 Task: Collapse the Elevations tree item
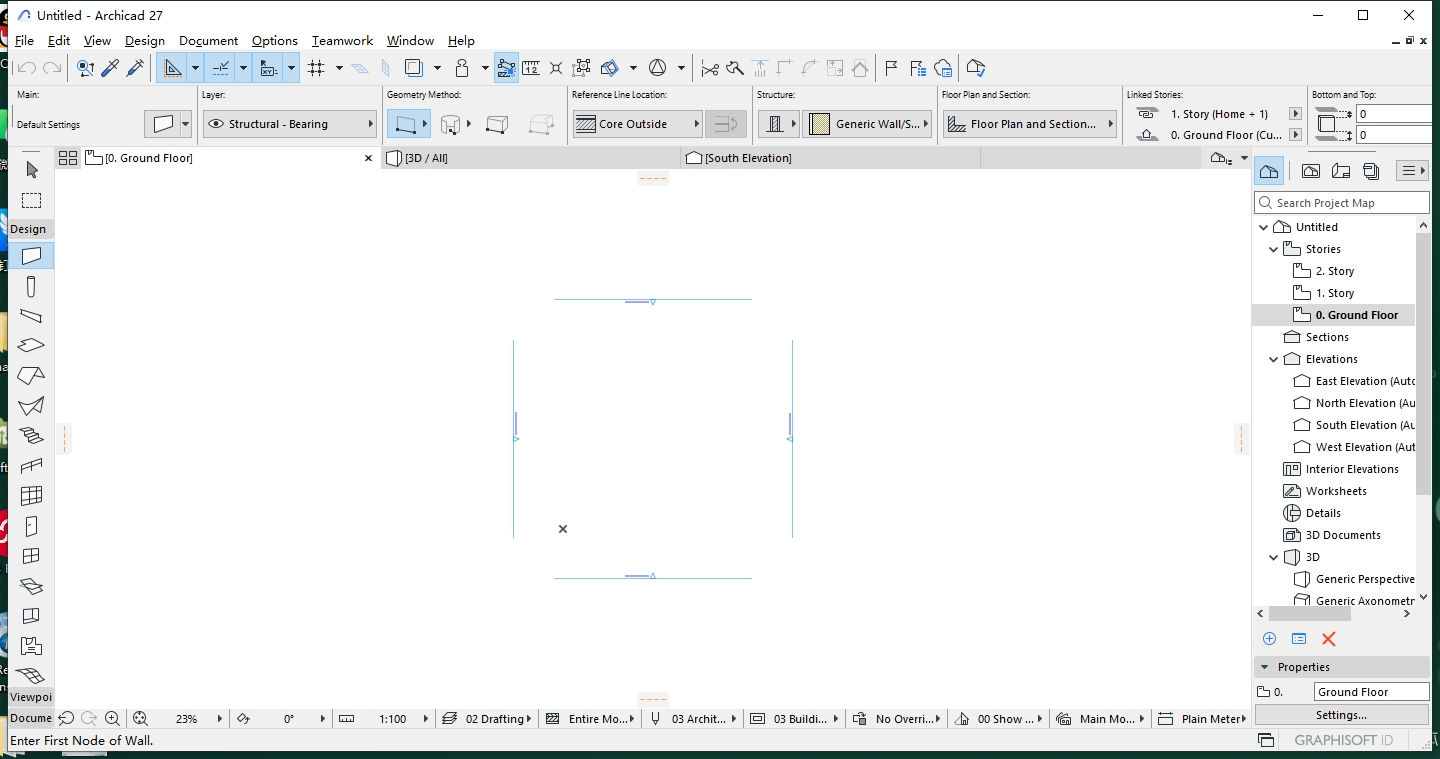(x=1273, y=359)
